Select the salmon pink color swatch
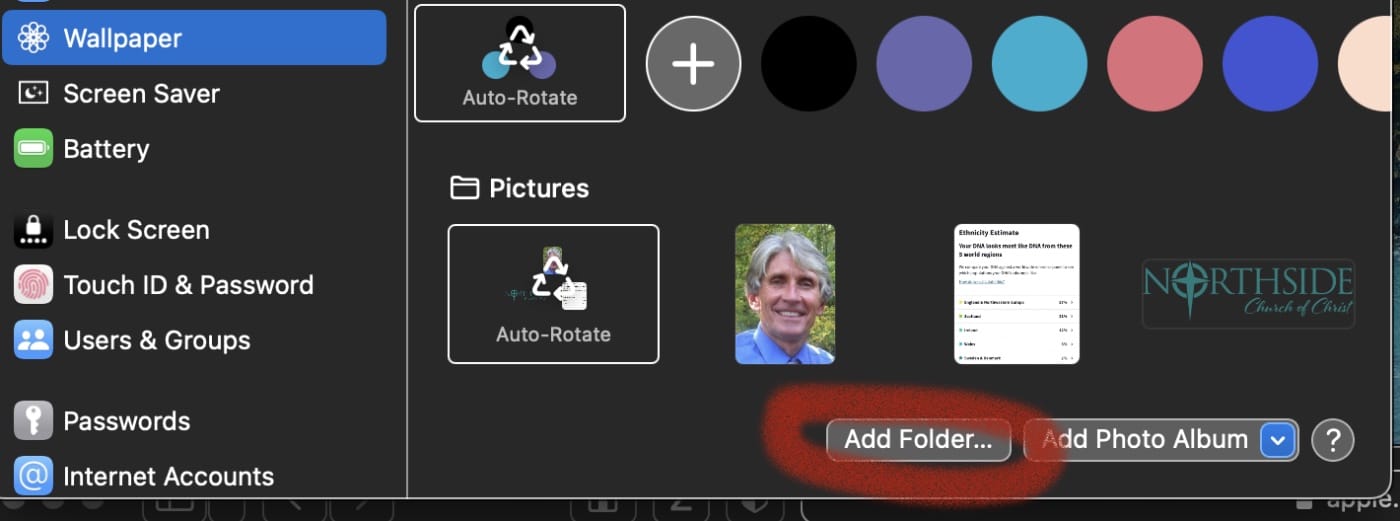This screenshot has width=1400, height=521. pos(1155,64)
